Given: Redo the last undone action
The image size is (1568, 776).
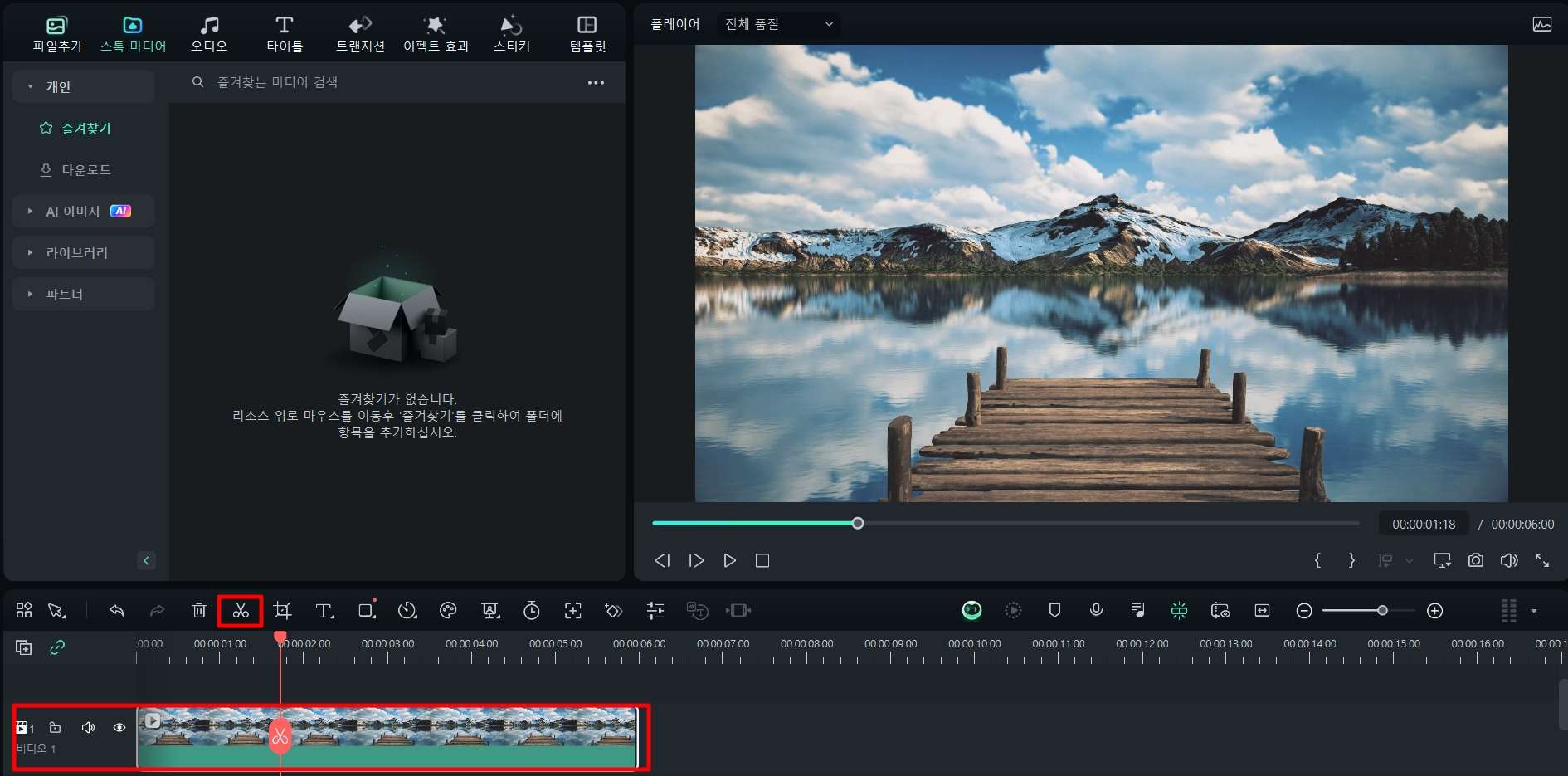Looking at the screenshot, I should [x=157, y=611].
